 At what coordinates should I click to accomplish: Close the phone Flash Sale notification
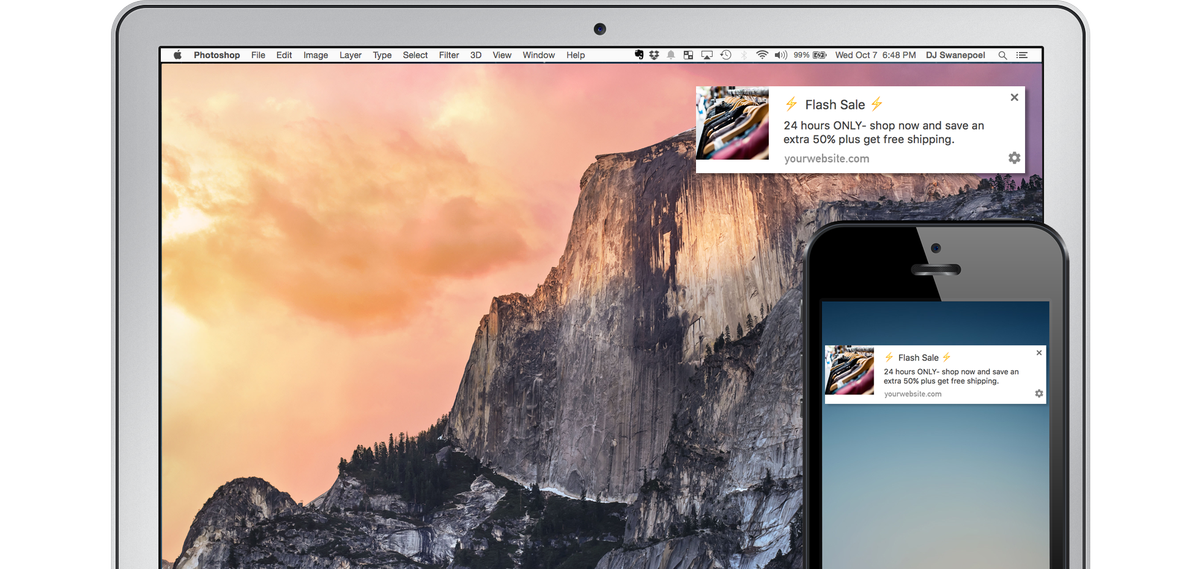(x=1039, y=352)
